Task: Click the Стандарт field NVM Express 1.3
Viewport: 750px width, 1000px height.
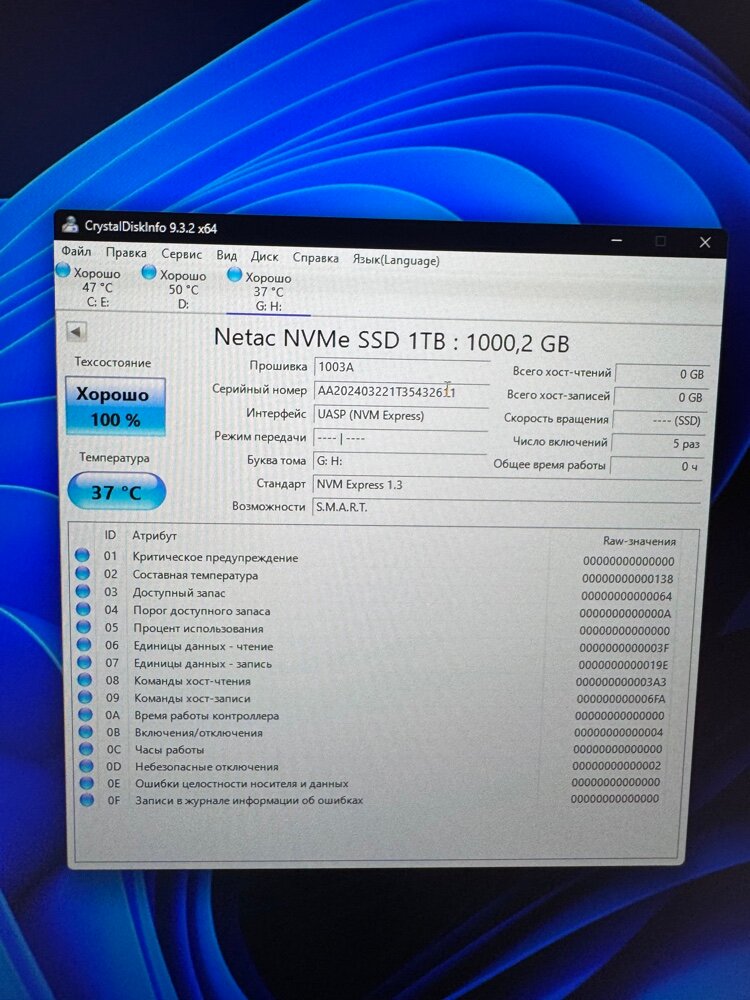Action: click(508, 485)
